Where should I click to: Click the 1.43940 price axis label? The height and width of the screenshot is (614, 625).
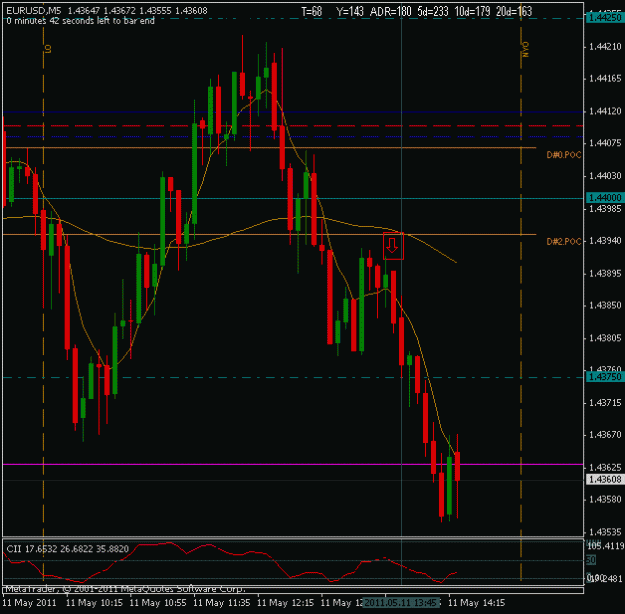605,240
